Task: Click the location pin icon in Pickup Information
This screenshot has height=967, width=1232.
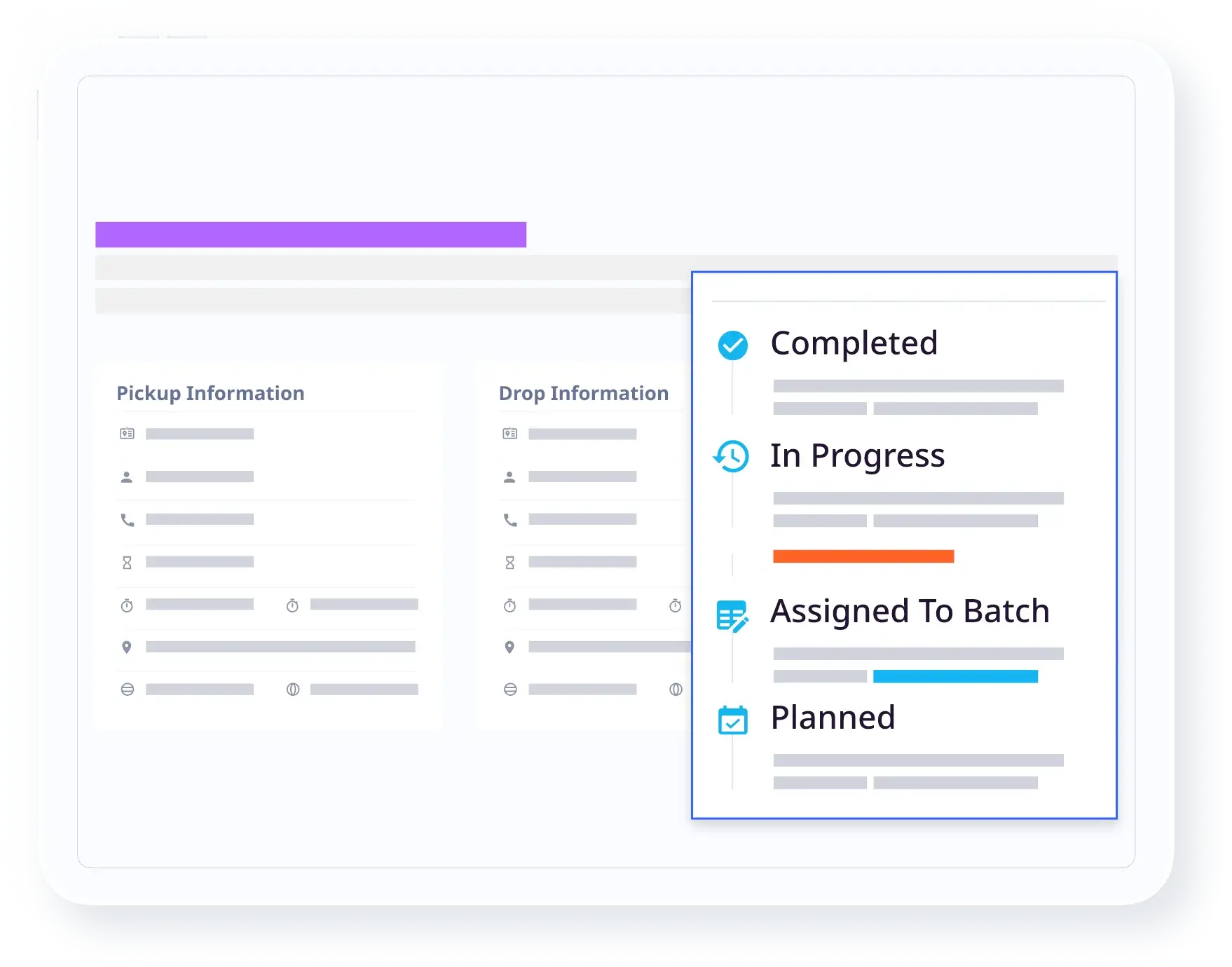Action: pyautogui.click(x=127, y=647)
